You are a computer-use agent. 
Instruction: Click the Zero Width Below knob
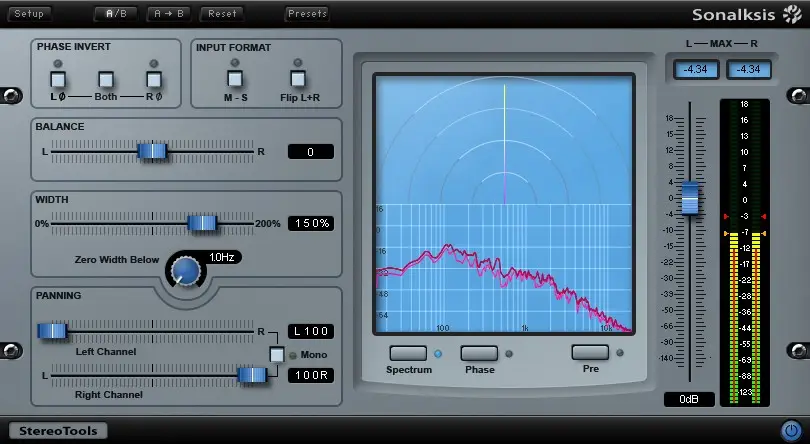(x=185, y=271)
